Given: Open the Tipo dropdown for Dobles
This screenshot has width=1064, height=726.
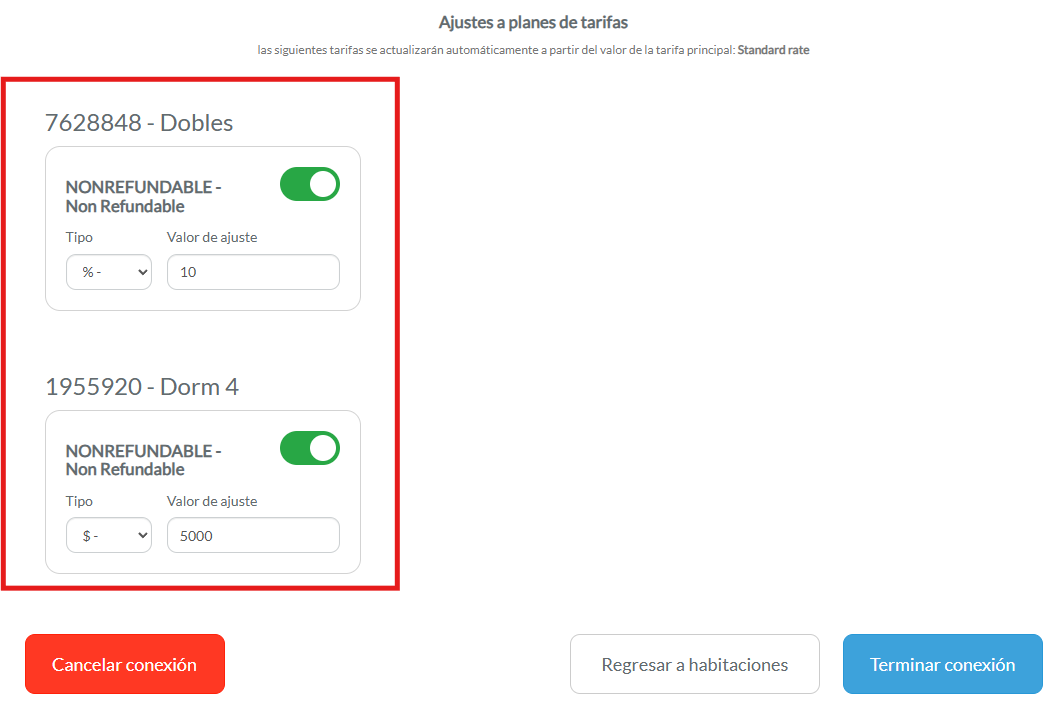Looking at the screenshot, I should point(109,272).
